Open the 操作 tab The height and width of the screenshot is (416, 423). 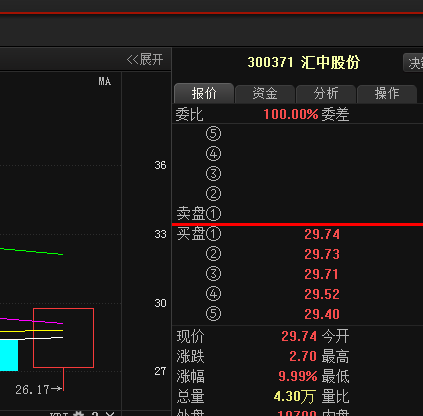(x=387, y=94)
